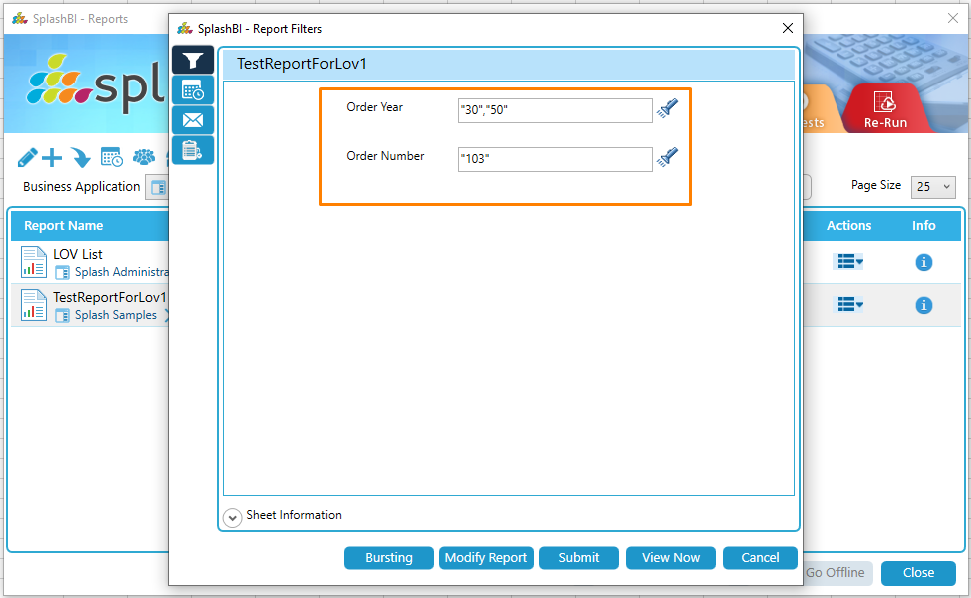
Task: Click the users group icon in Reports toolbar
Action: tap(144, 157)
